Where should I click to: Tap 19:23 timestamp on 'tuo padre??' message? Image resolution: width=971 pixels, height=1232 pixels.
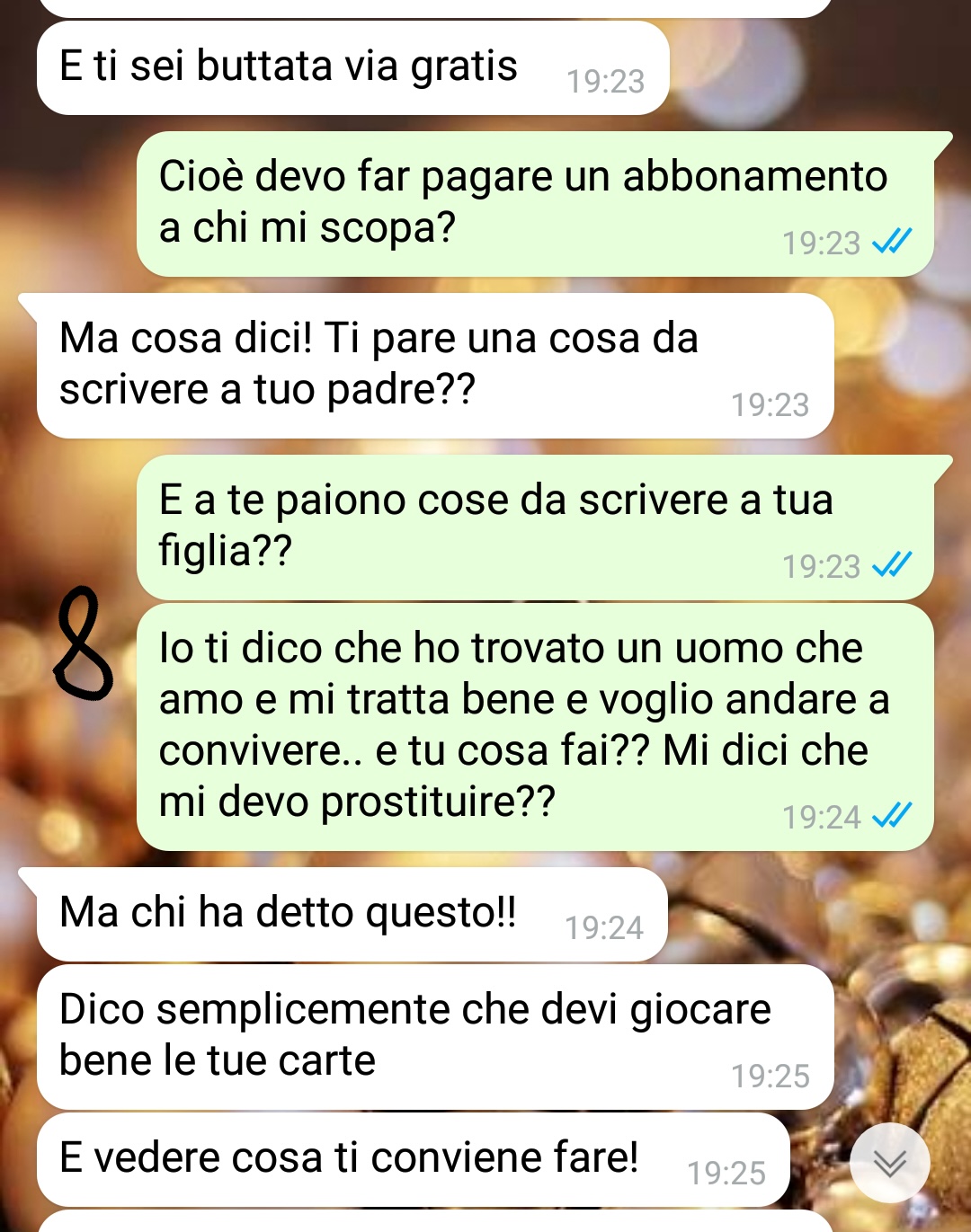770,405
